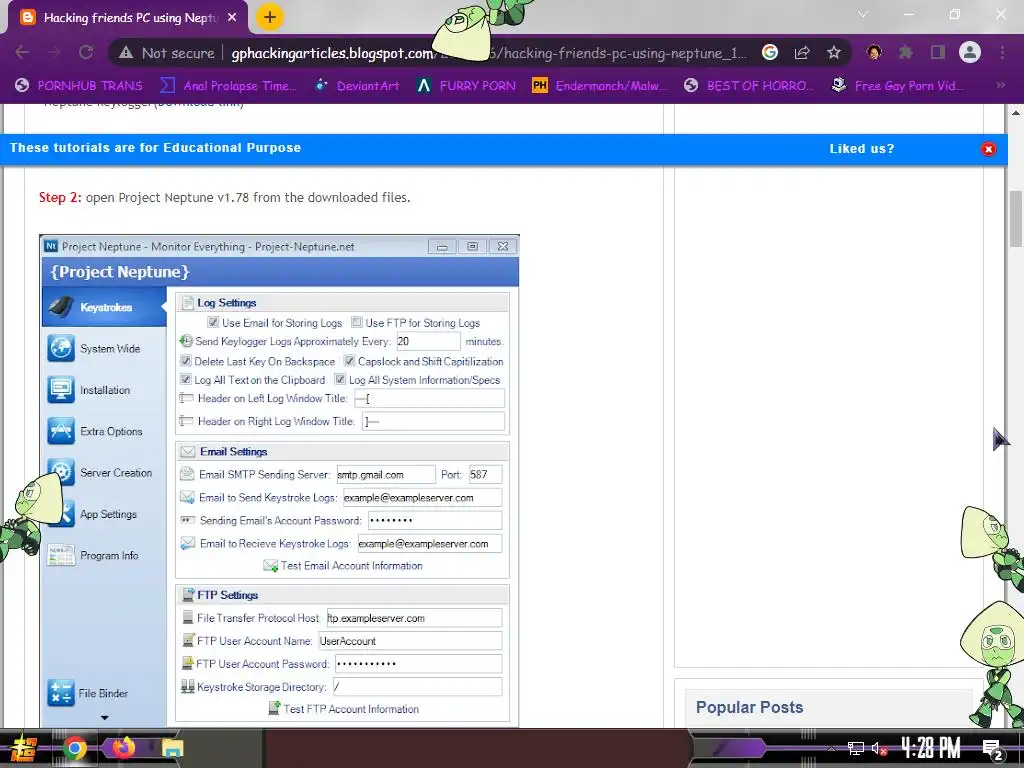
Task: Open the Windows Start button
Action: click(x=24, y=748)
